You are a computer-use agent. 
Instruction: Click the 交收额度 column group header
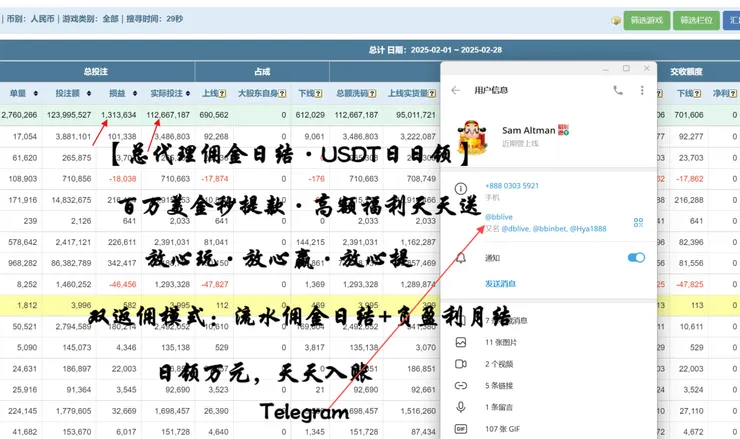tap(686, 72)
